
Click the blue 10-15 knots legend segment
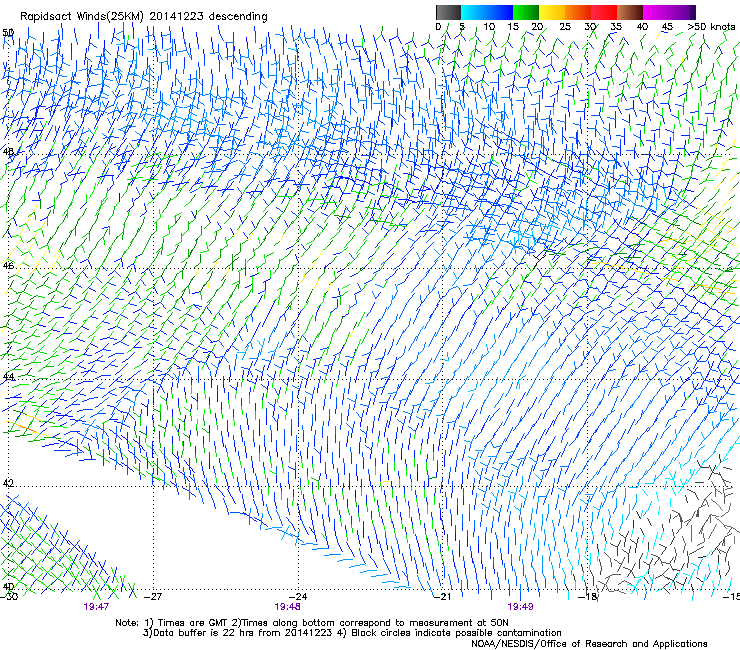499,12
